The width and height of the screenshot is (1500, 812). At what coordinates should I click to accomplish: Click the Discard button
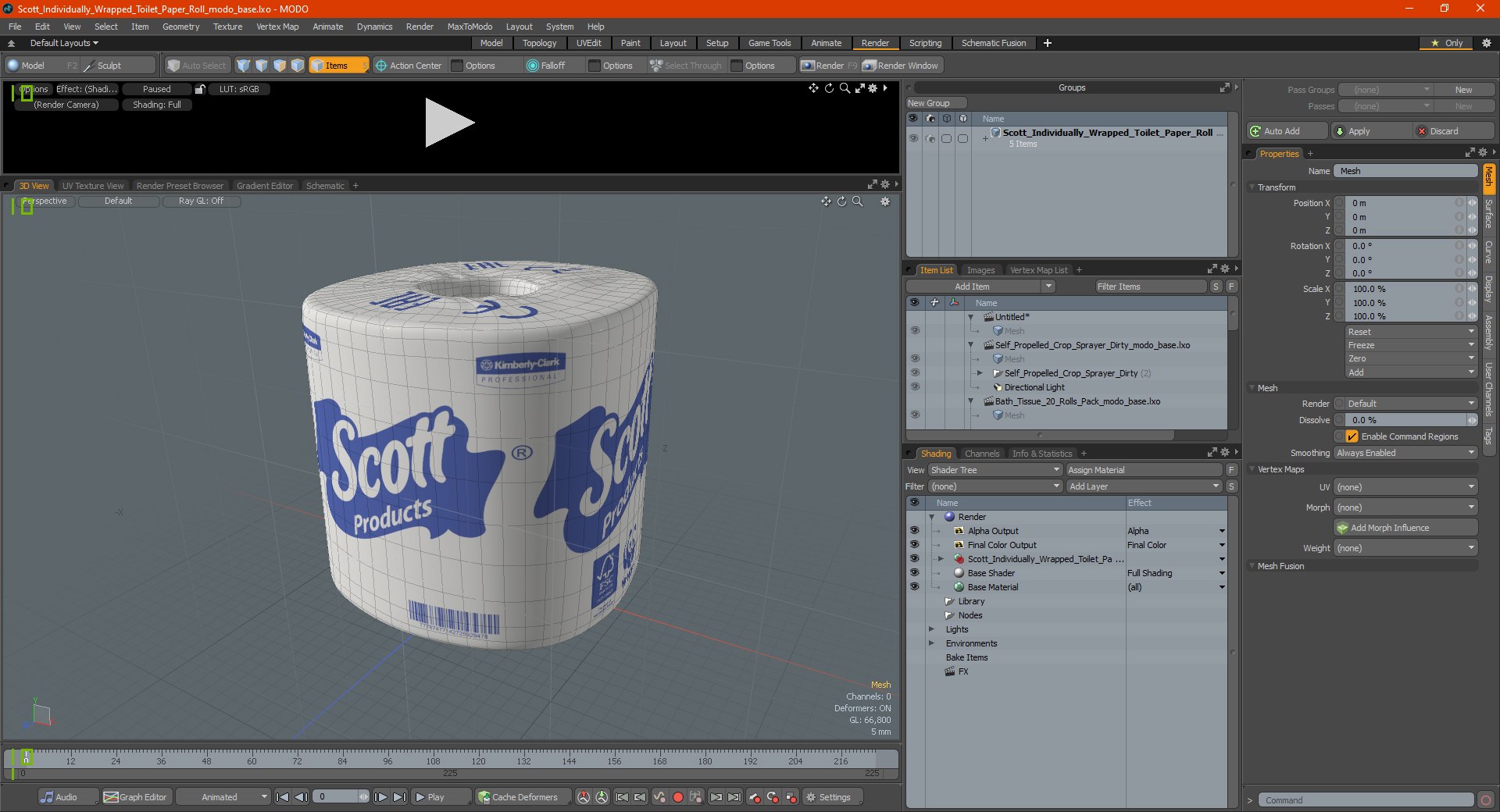click(1454, 131)
